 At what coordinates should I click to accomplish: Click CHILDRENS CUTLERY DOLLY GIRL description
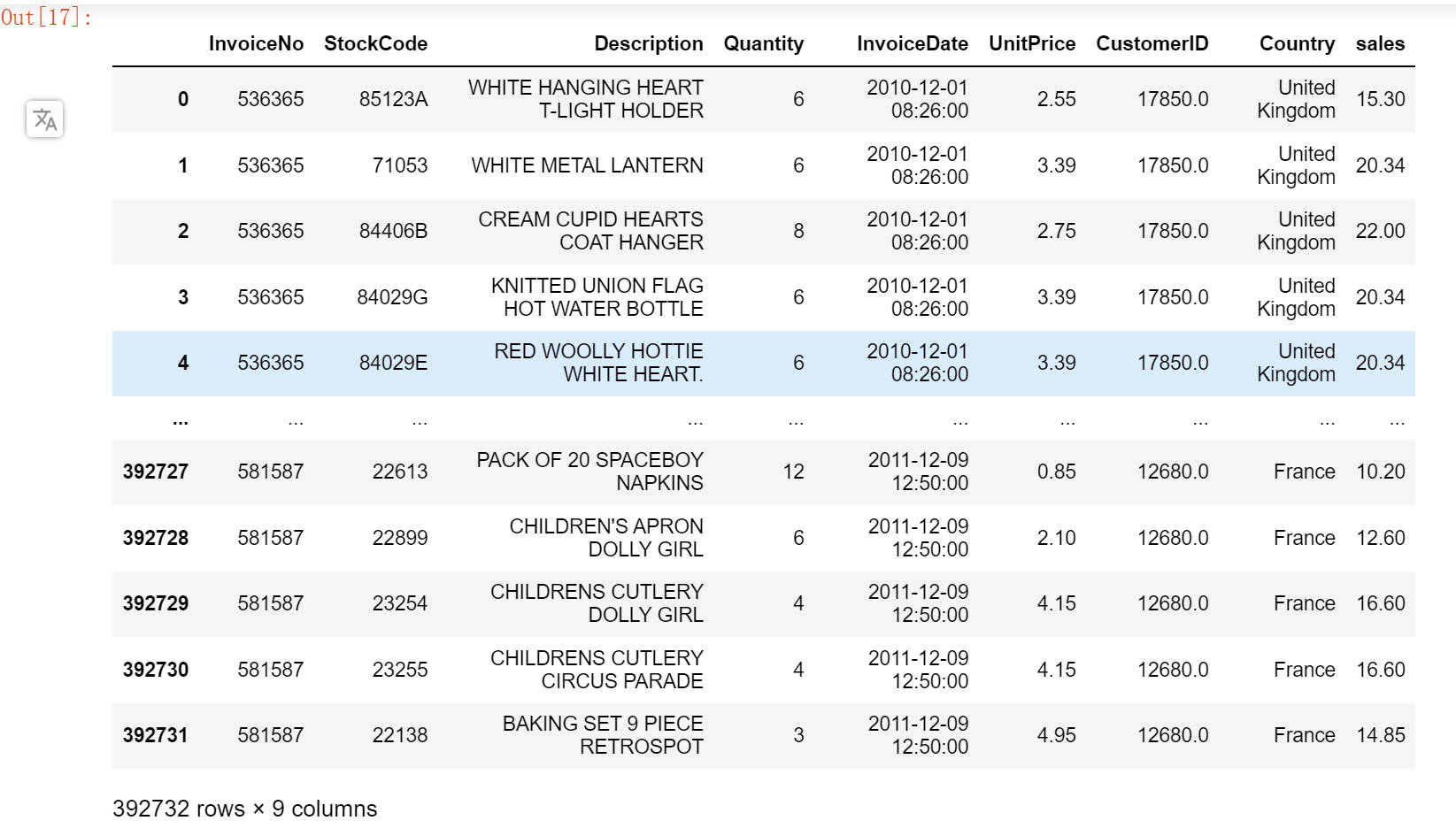point(597,603)
